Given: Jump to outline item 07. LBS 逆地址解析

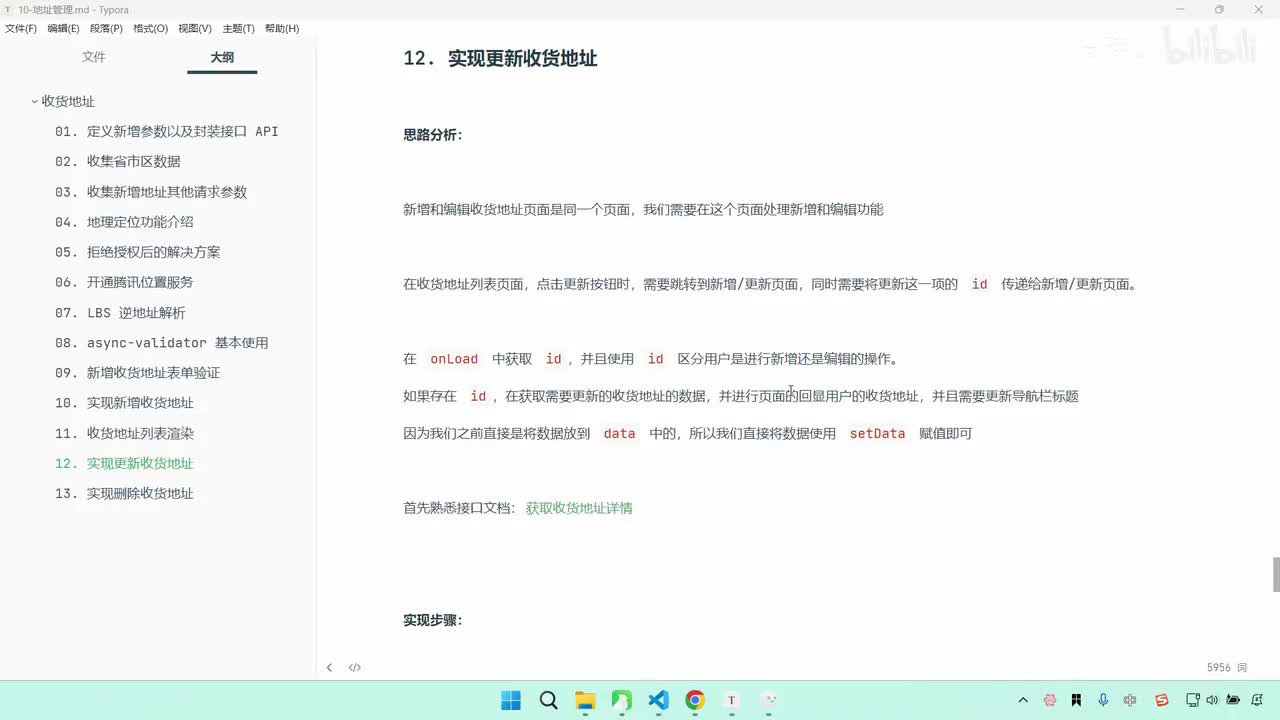Looking at the screenshot, I should click(x=120, y=312).
